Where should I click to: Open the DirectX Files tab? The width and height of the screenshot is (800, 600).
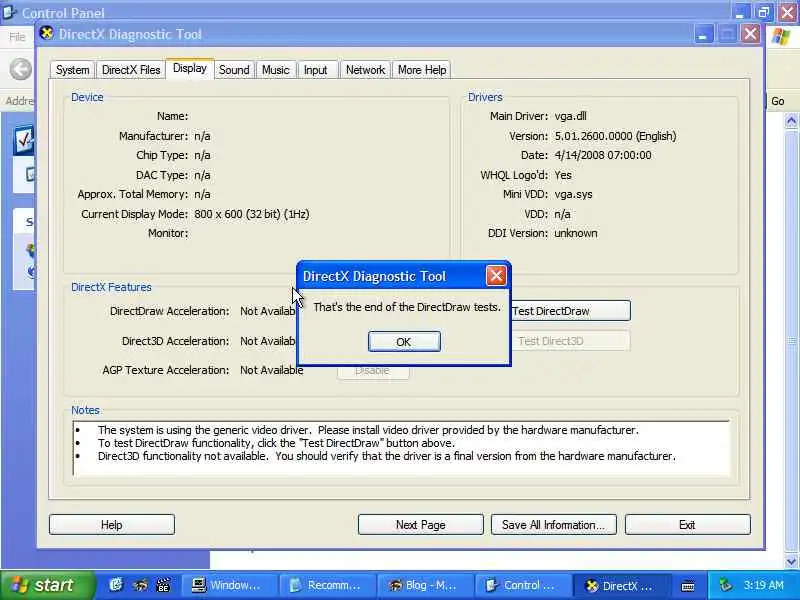point(131,70)
